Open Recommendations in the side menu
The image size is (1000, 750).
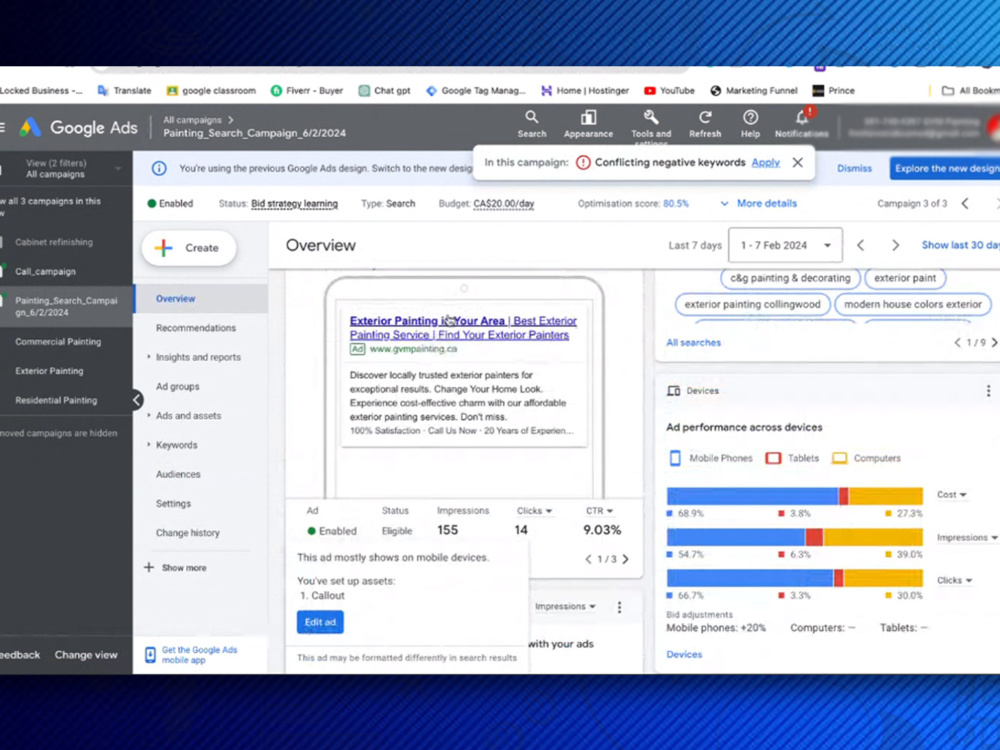pyautogui.click(x=196, y=328)
